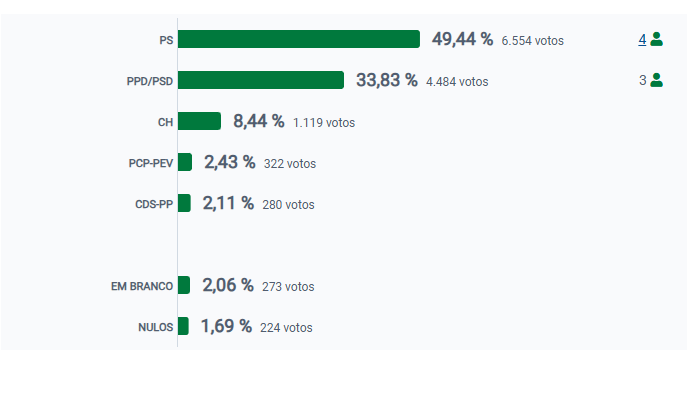
Task: Click the PS elected members person icon
Action: (x=657, y=40)
